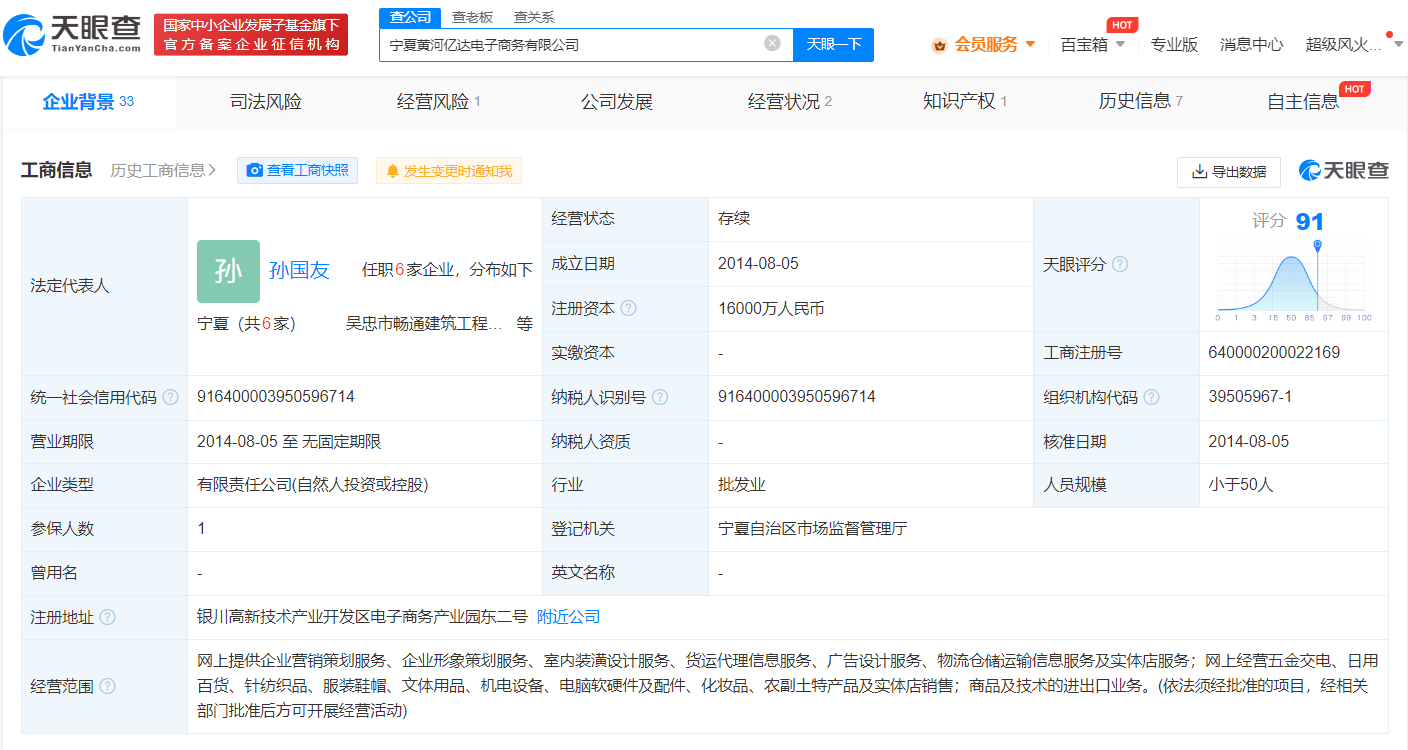The height and width of the screenshot is (750, 1408).
Task: Click the bell icon on 发生变更时通知我
Action: pyautogui.click(x=393, y=170)
